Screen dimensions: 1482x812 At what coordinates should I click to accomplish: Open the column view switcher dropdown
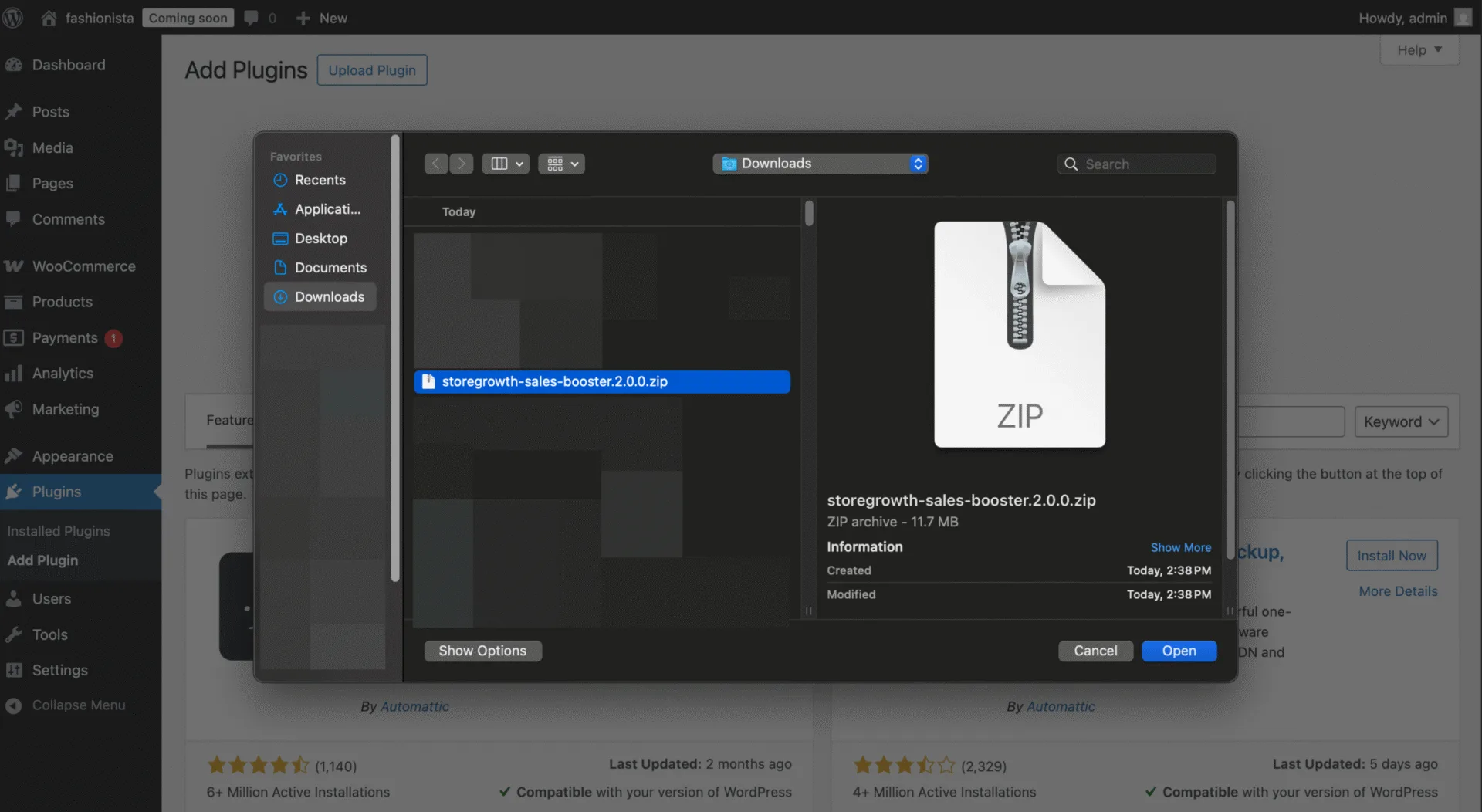(506, 164)
